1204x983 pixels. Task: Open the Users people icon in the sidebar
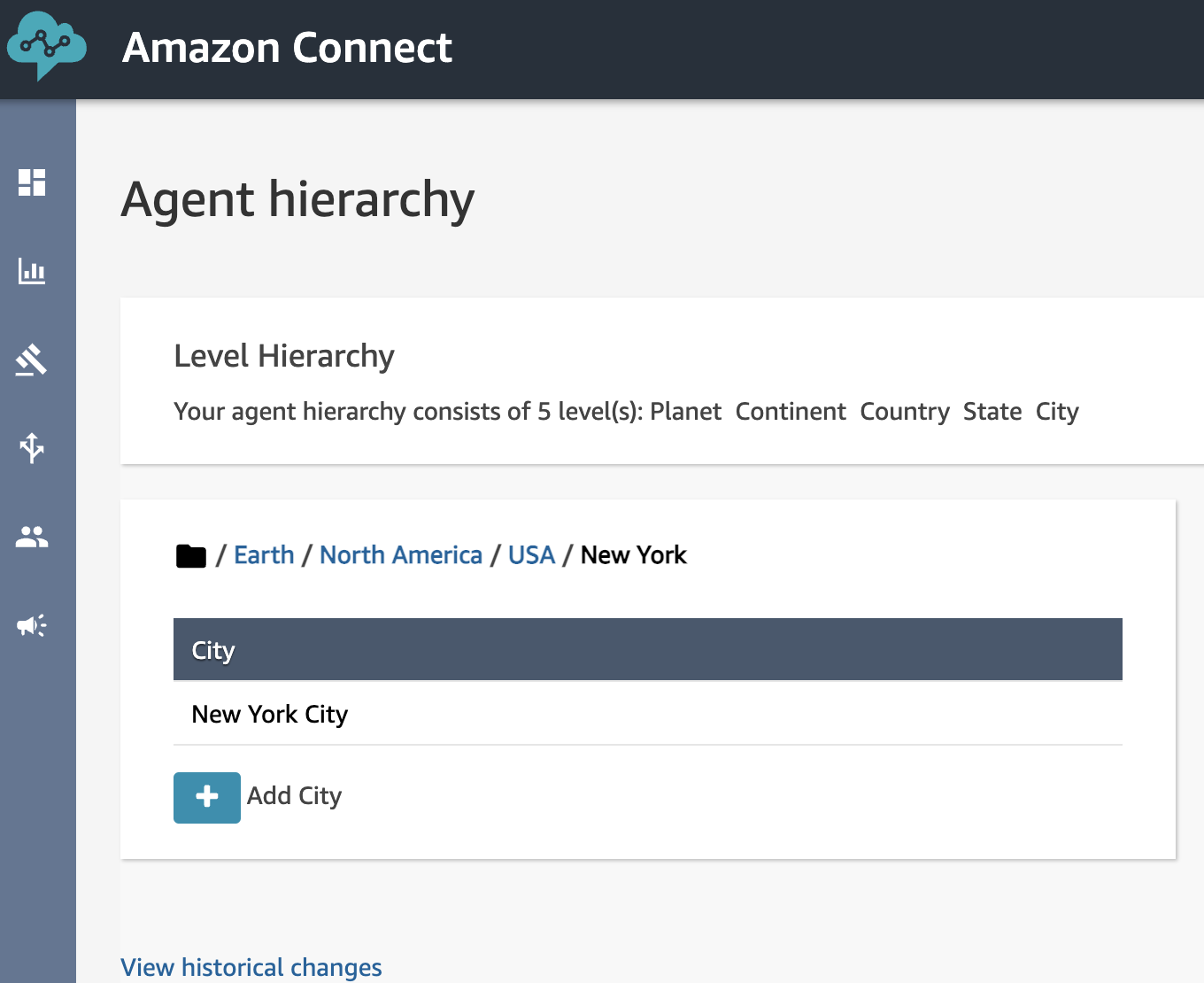pos(32,537)
